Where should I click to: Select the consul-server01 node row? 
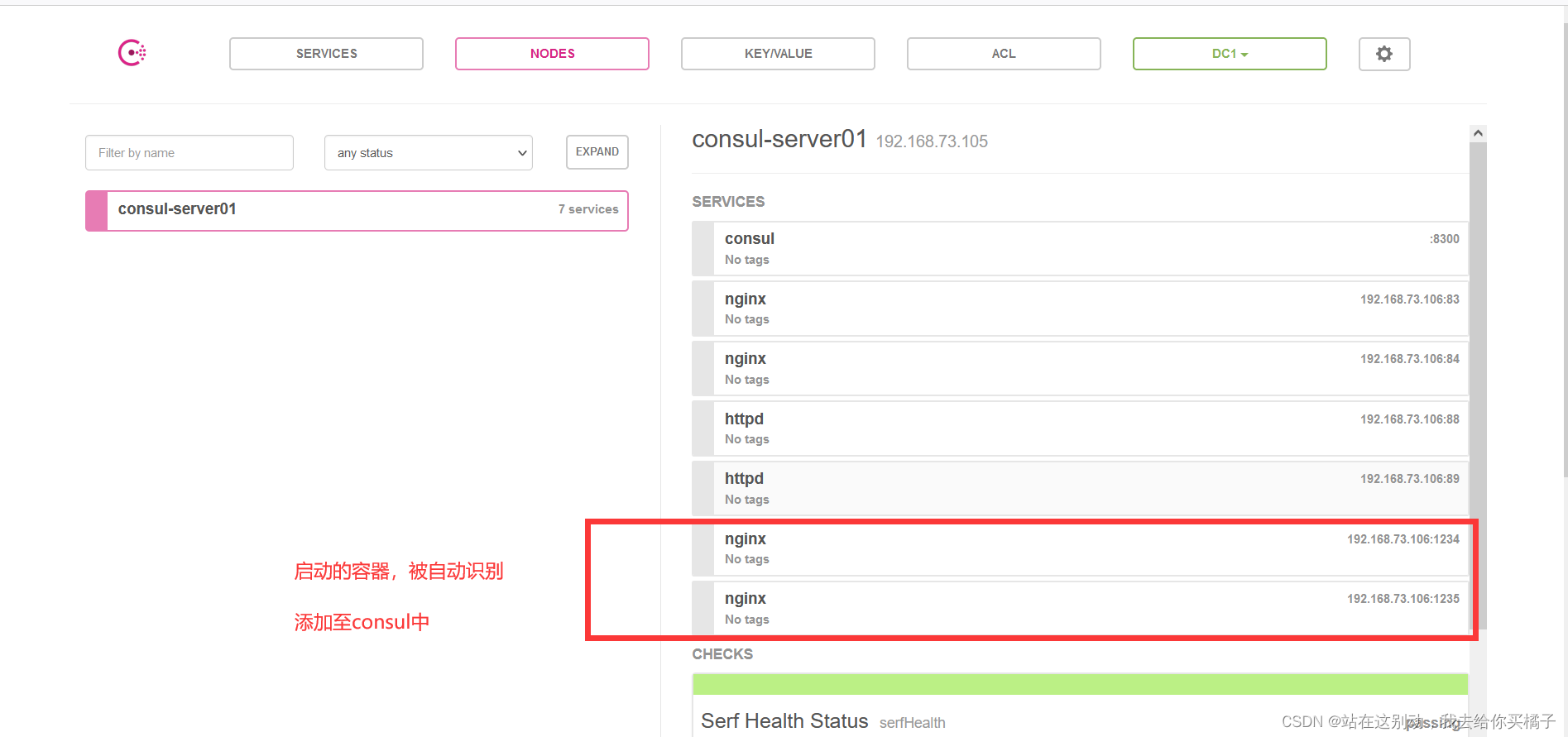click(x=357, y=210)
